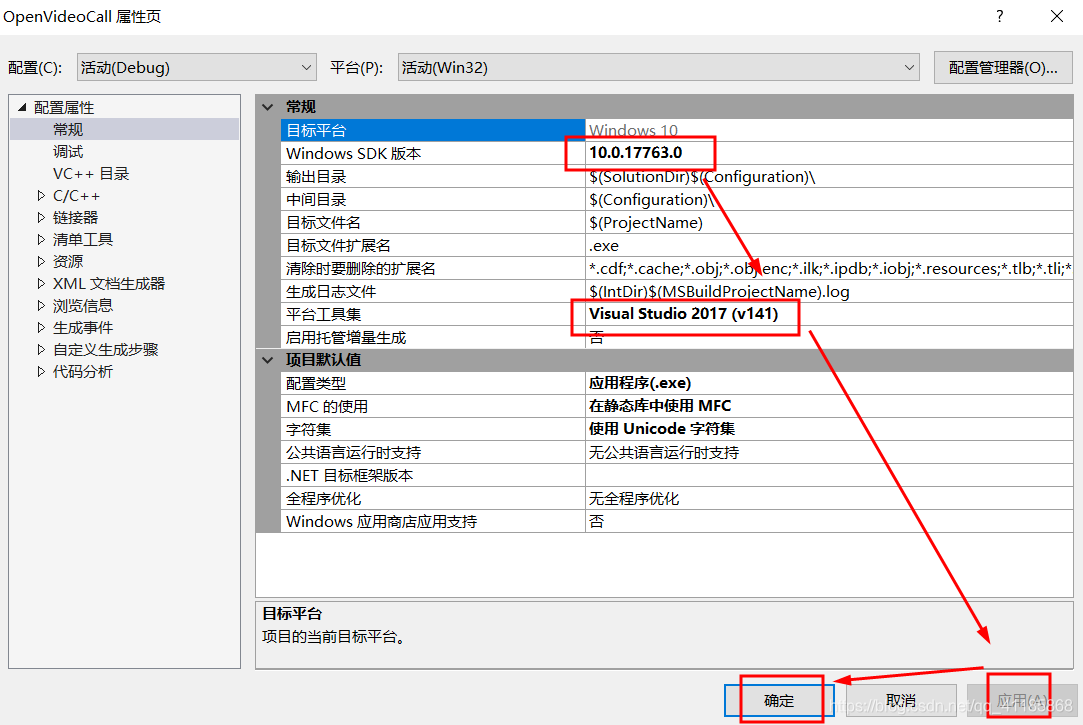Click 全程序优化 value 无全程序优化

(x=829, y=498)
